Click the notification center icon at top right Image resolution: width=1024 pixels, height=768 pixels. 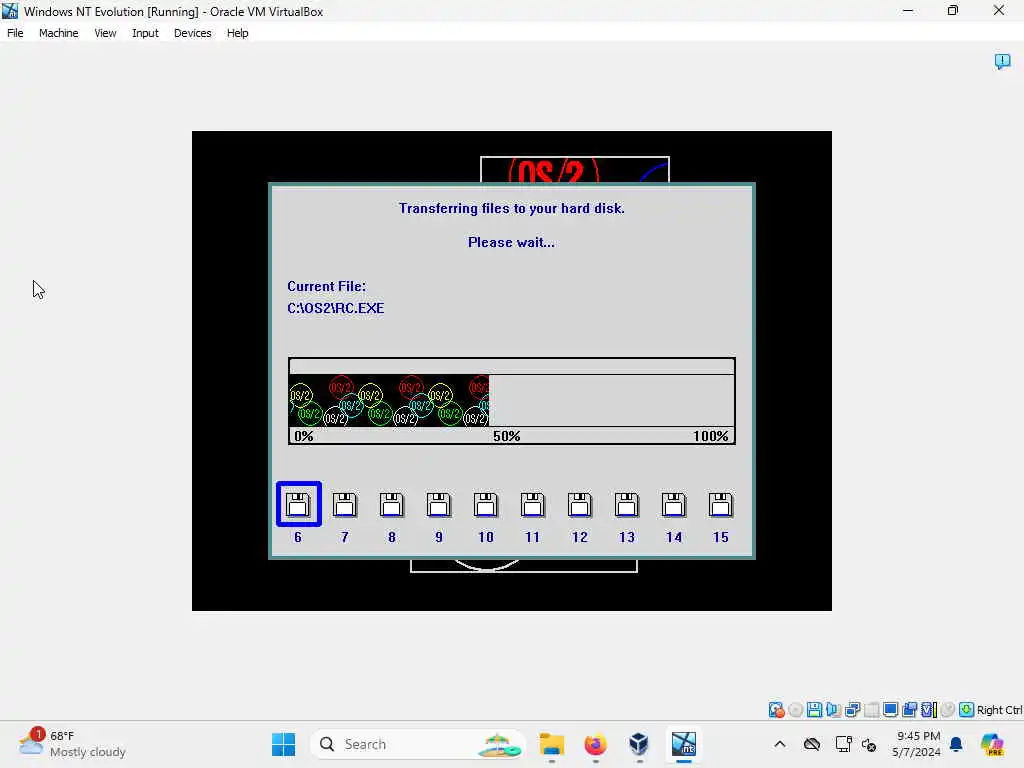(1002, 61)
